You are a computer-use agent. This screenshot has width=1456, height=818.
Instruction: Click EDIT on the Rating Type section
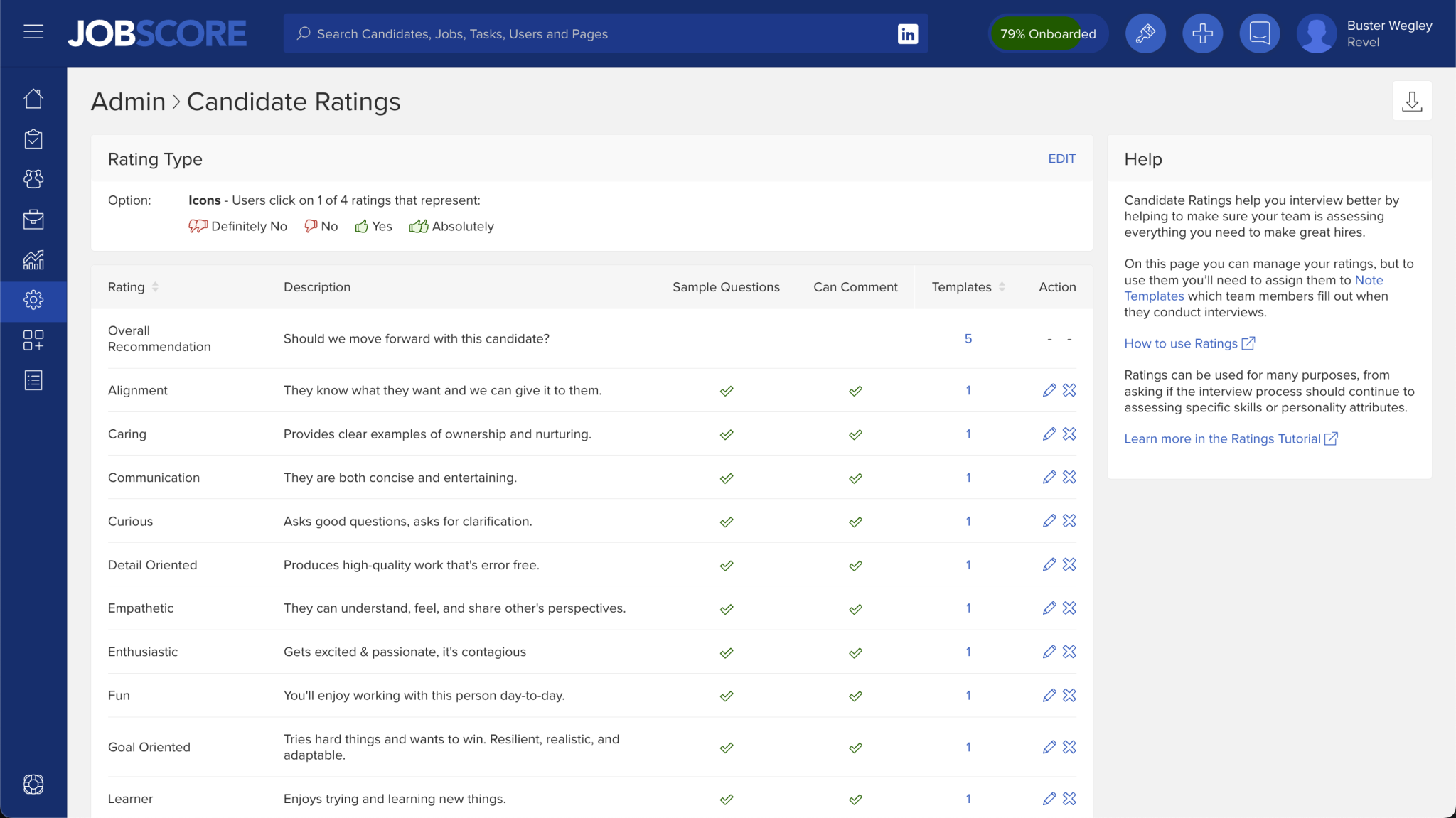[x=1062, y=158]
